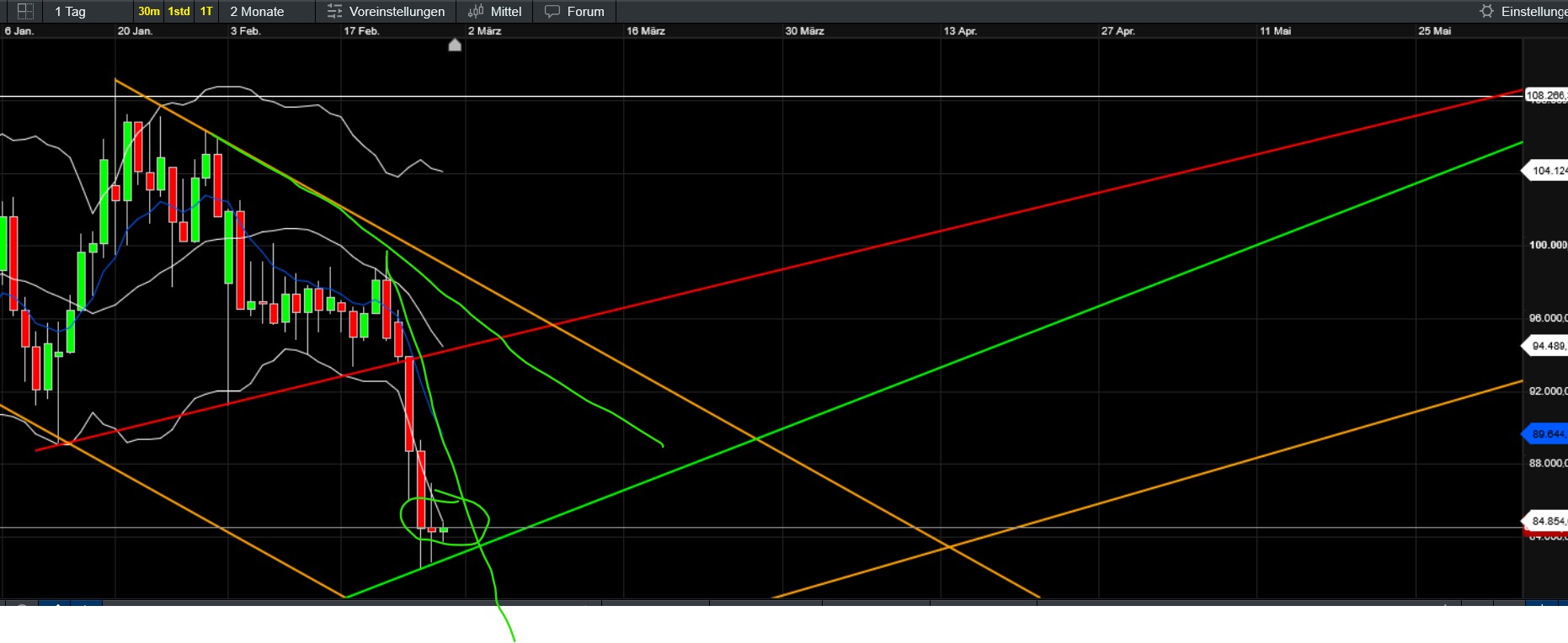Image resolution: width=1568 pixels, height=643 pixels.
Task: Click the '16 März' date label
Action: tap(646, 31)
